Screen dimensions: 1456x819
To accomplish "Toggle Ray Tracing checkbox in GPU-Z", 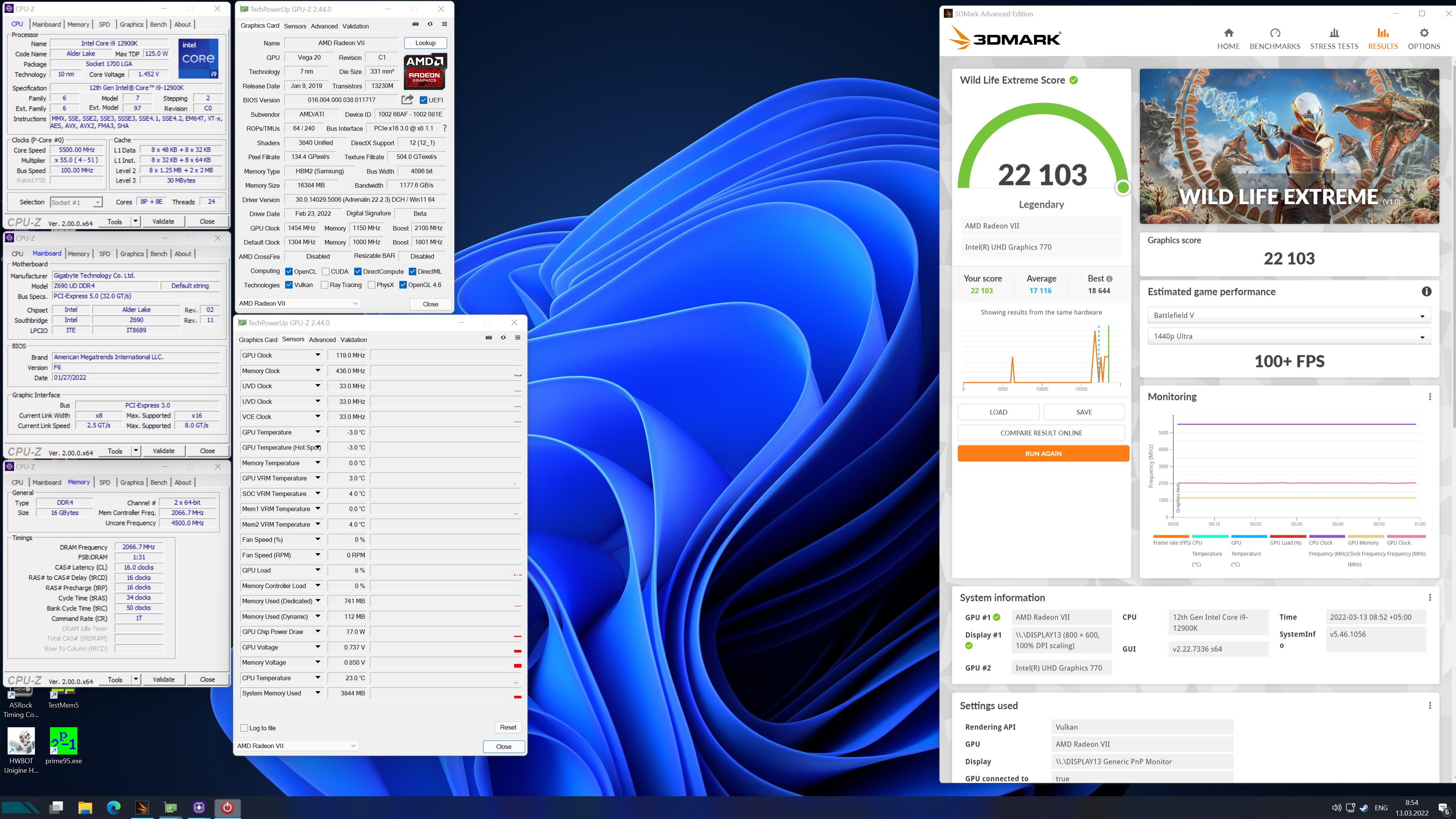I will tap(325, 285).
